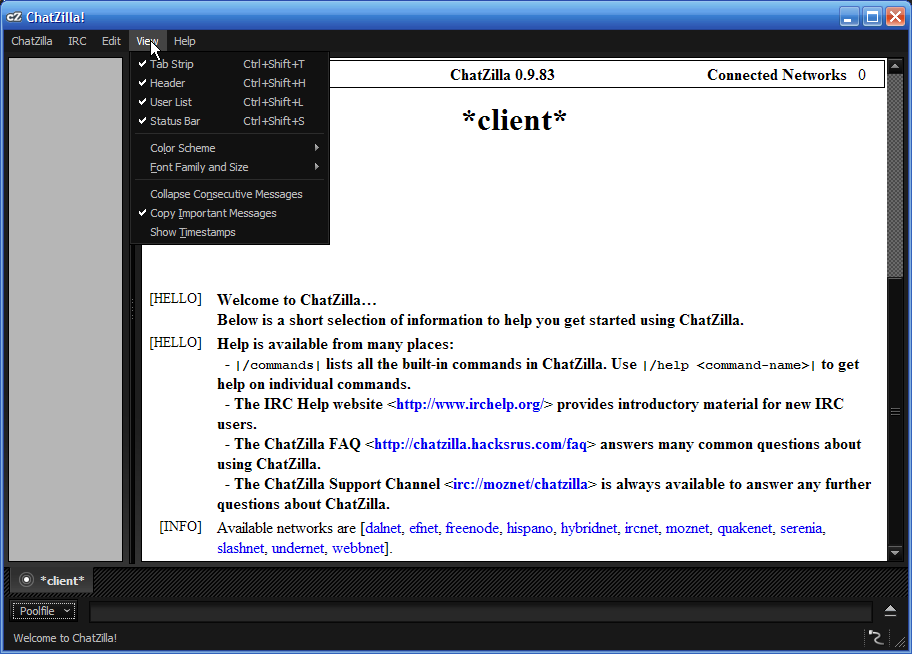The image size is (912, 654).
Task: Open the ChatZilla FAQ link
Action: (x=480, y=445)
